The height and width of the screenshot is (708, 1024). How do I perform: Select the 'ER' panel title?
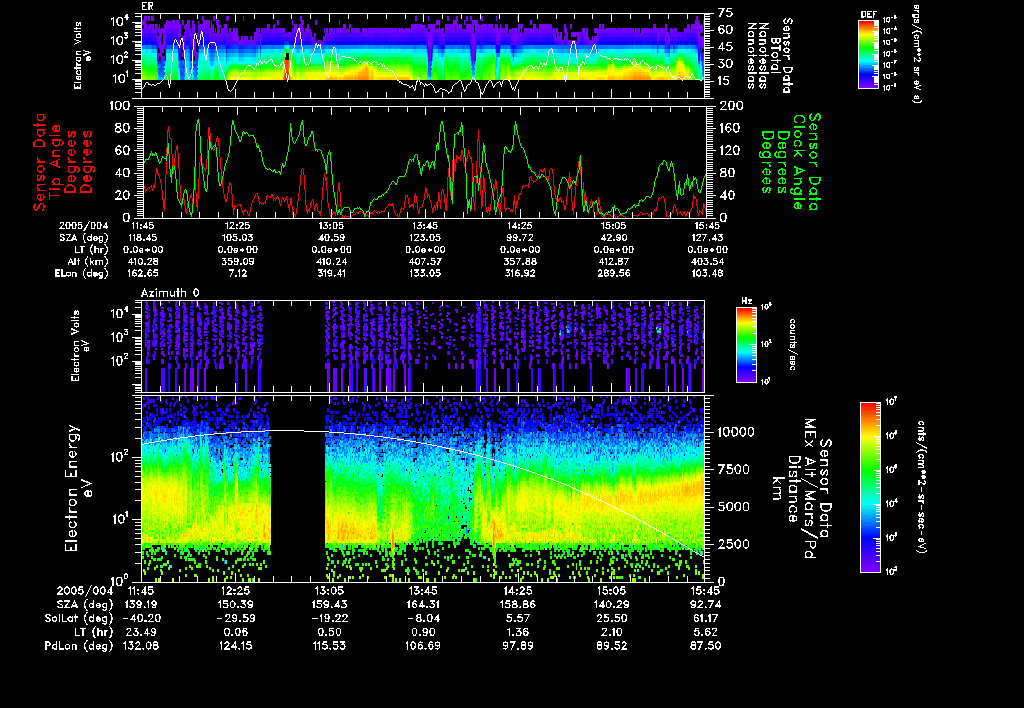tap(146, 6)
